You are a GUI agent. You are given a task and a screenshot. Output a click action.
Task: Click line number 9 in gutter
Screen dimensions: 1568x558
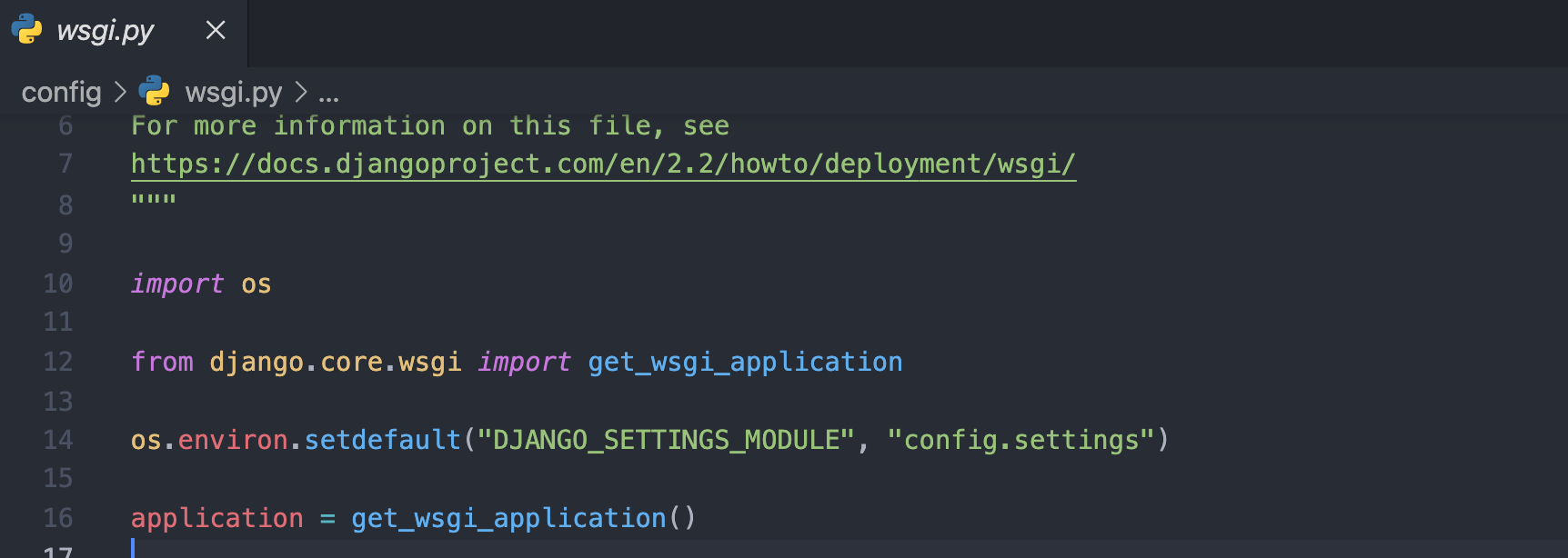tap(65, 244)
